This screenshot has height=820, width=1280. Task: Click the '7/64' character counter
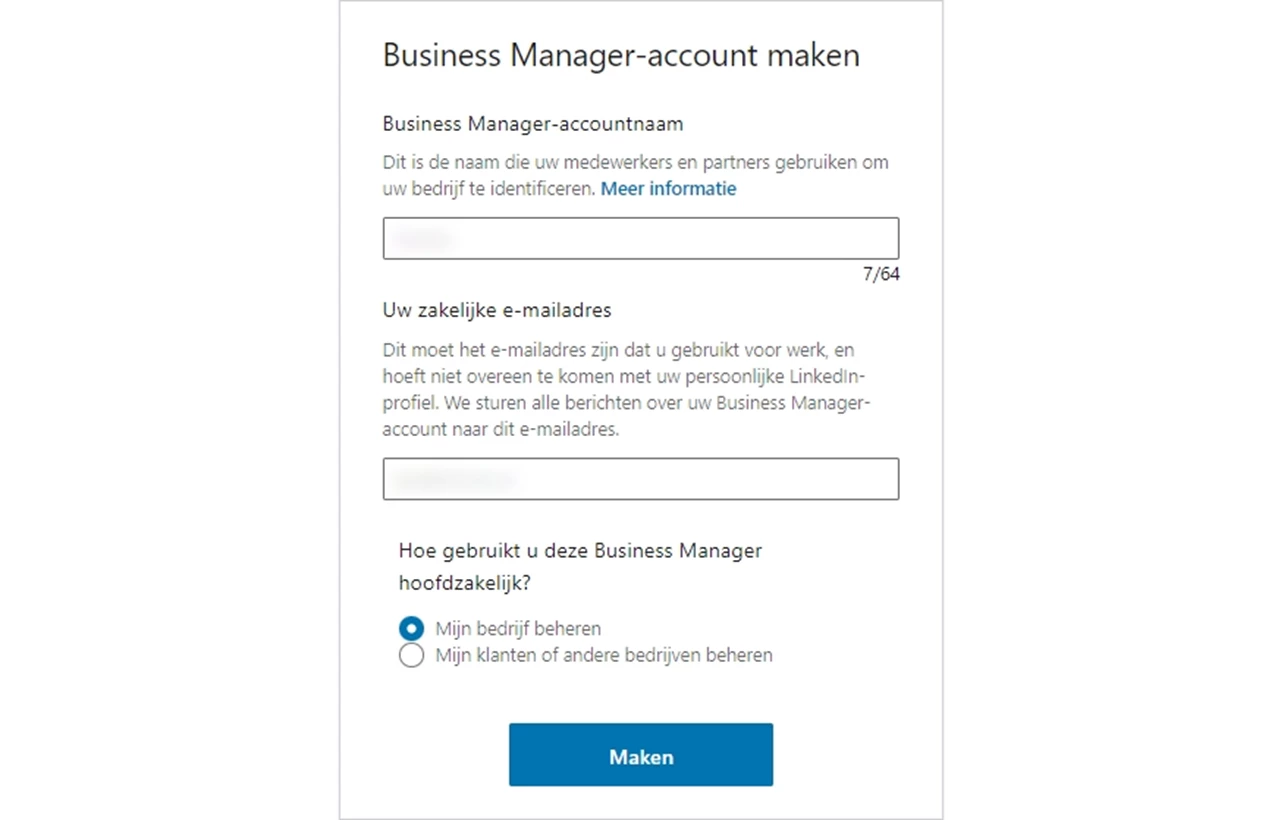[x=881, y=274]
